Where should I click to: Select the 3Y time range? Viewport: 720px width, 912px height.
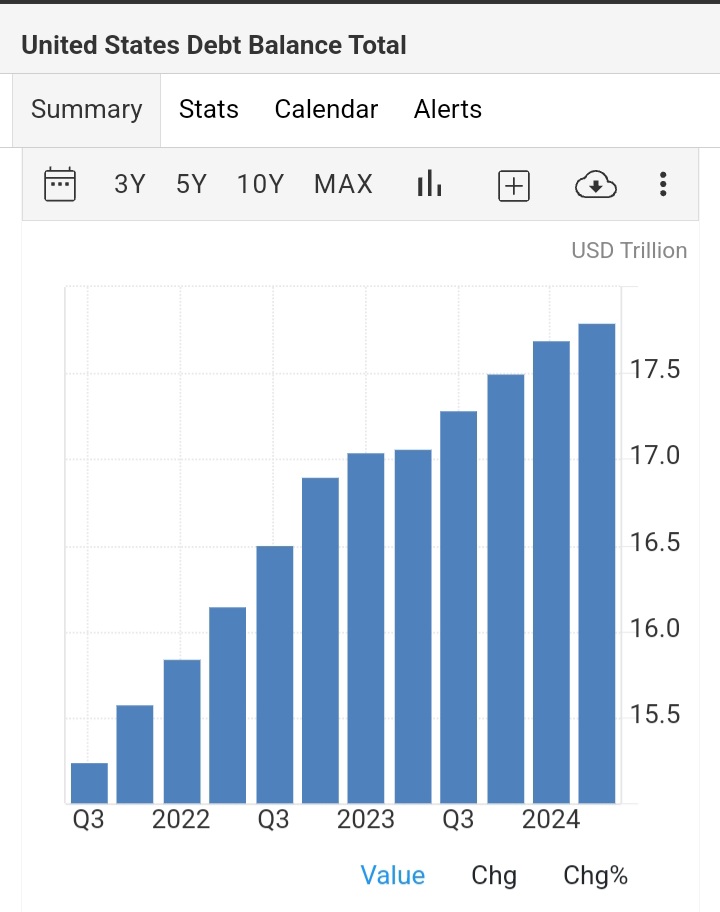coord(130,184)
